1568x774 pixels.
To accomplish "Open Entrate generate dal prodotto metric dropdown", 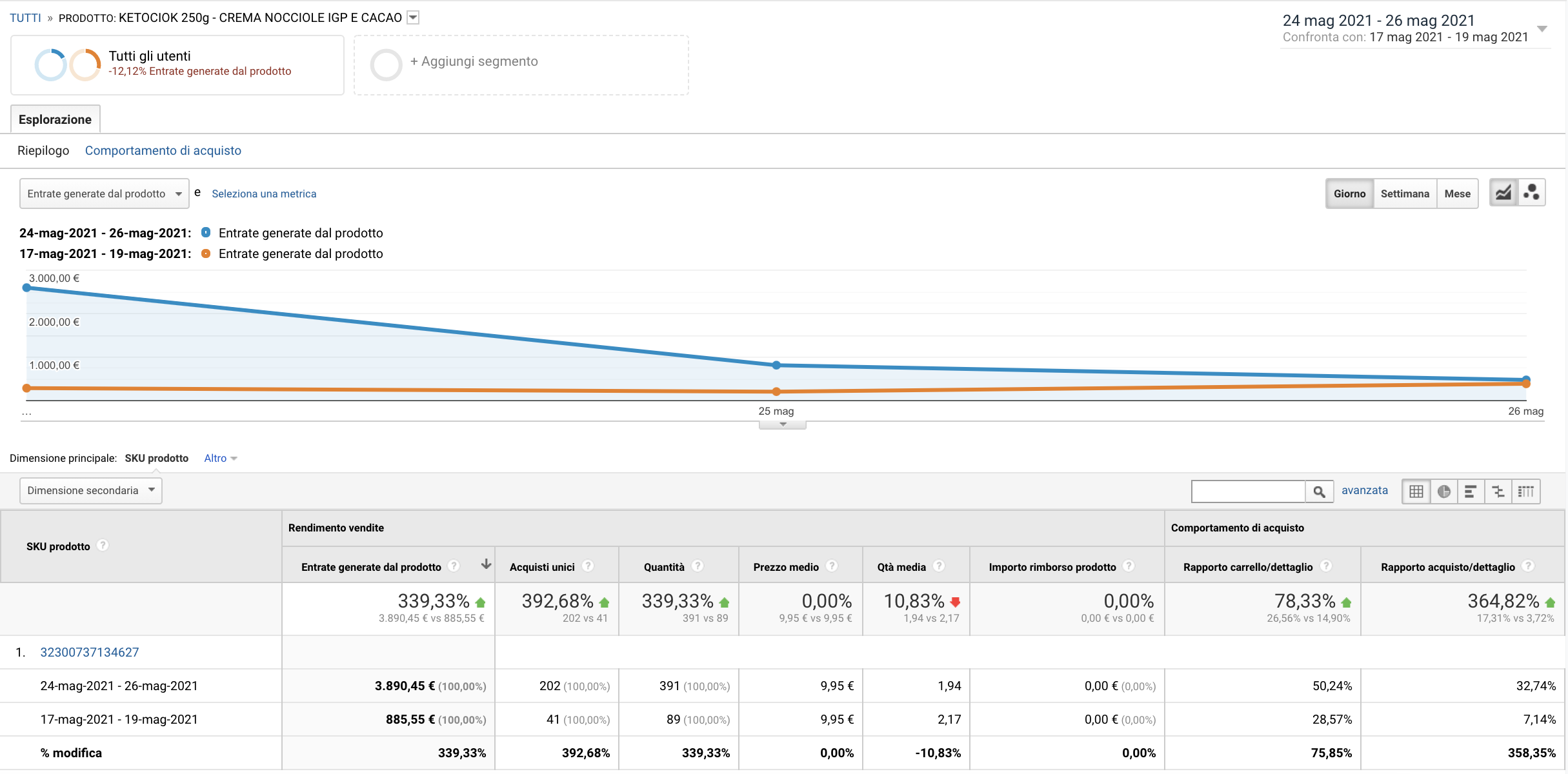I will pos(104,193).
